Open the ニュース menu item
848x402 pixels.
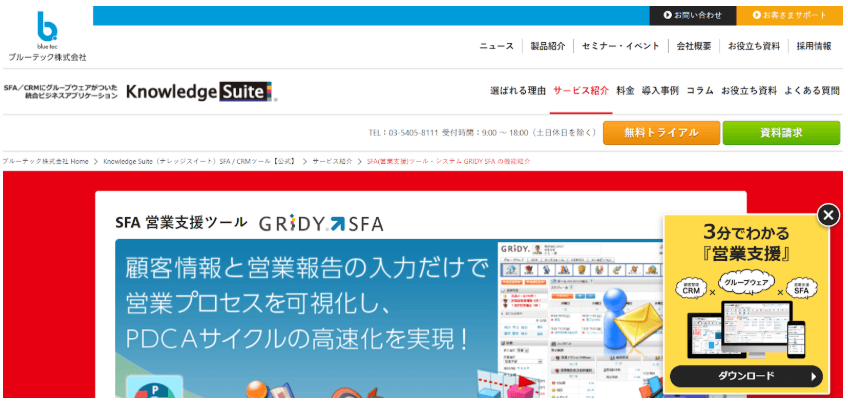496,46
